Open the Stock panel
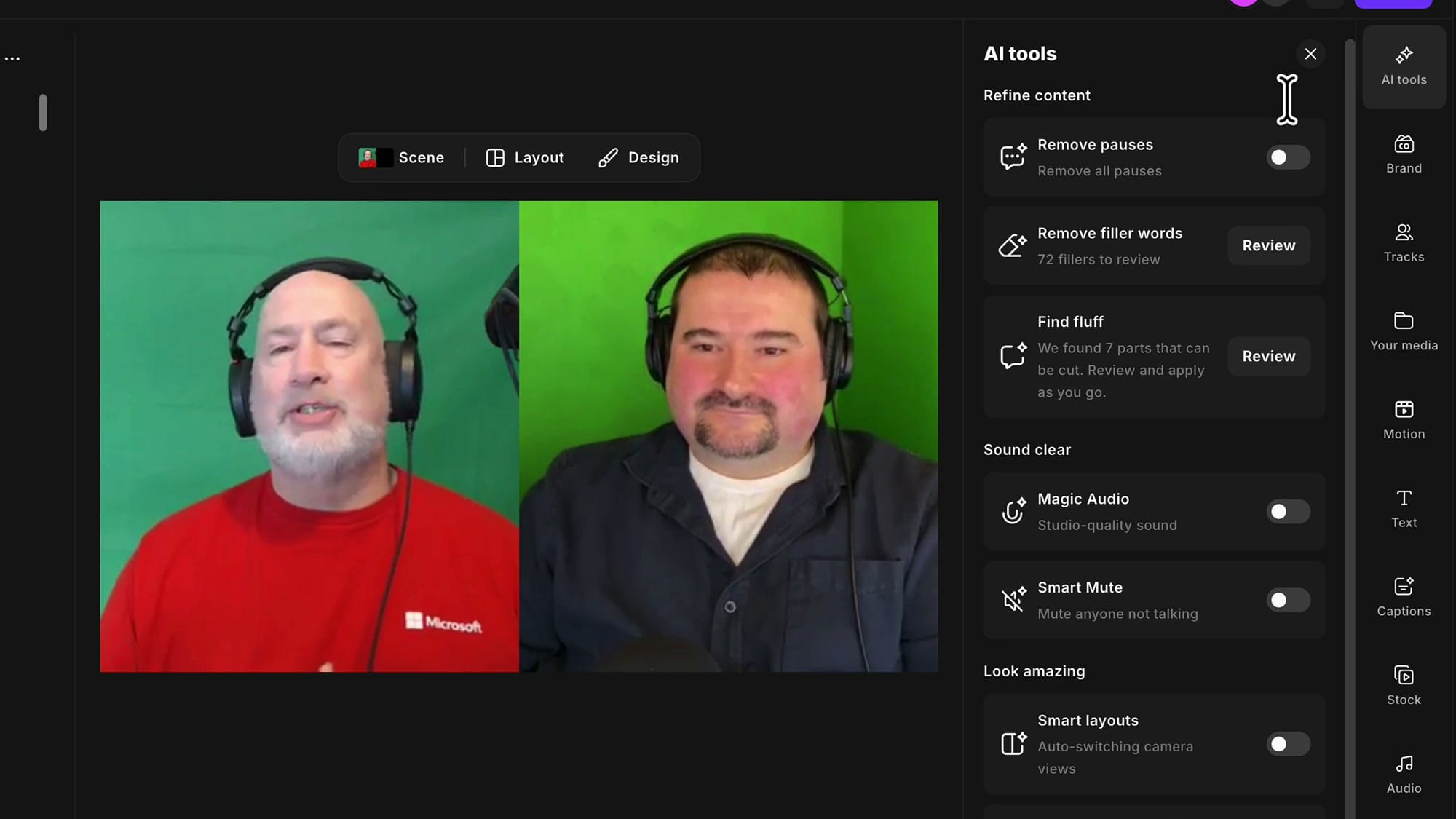Screen dimensions: 1456x819 pos(1404,687)
